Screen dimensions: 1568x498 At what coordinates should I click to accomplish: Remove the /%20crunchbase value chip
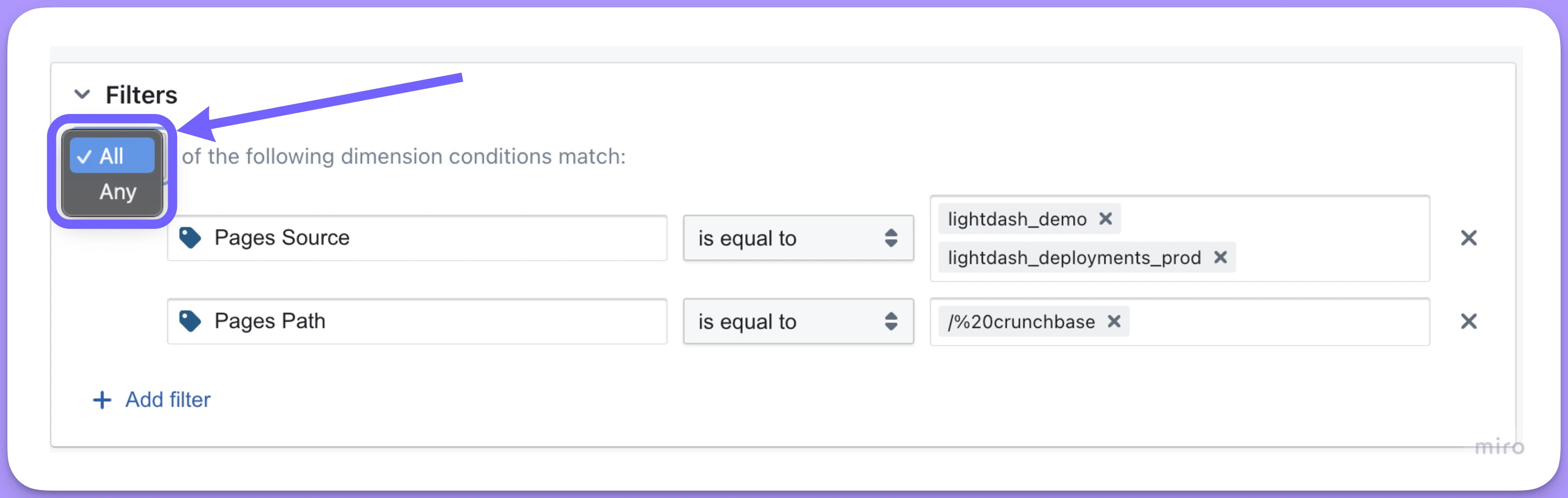[x=1113, y=321]
